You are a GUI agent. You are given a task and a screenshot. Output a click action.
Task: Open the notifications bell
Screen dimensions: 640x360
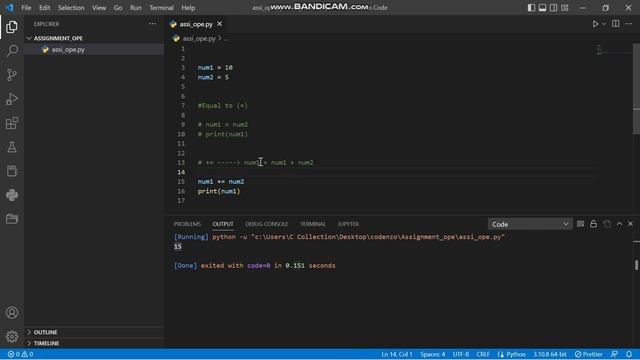coord(629,354)
